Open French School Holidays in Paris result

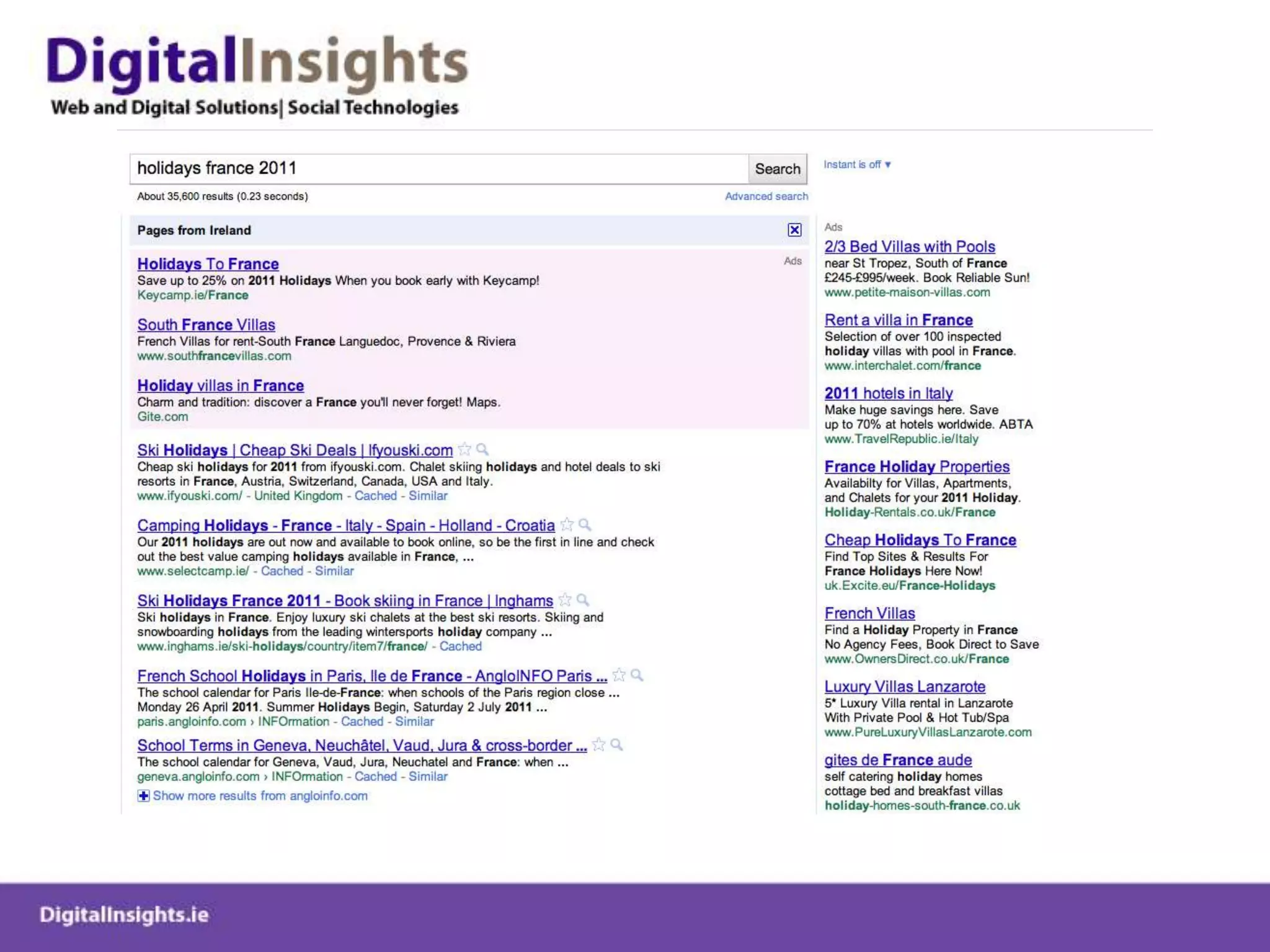(372, 676)
